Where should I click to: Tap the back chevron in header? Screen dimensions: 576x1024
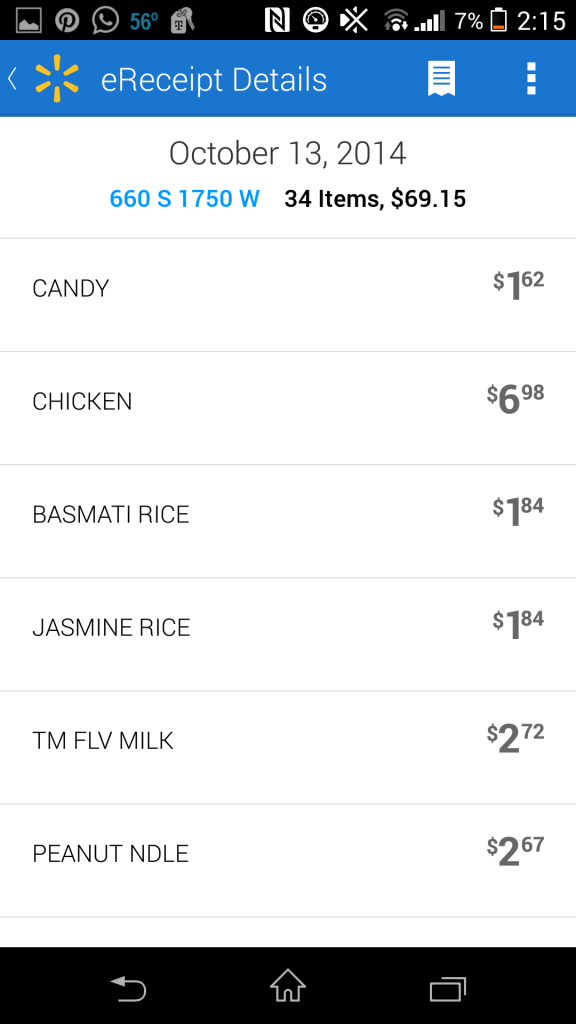tap(12, 79)
